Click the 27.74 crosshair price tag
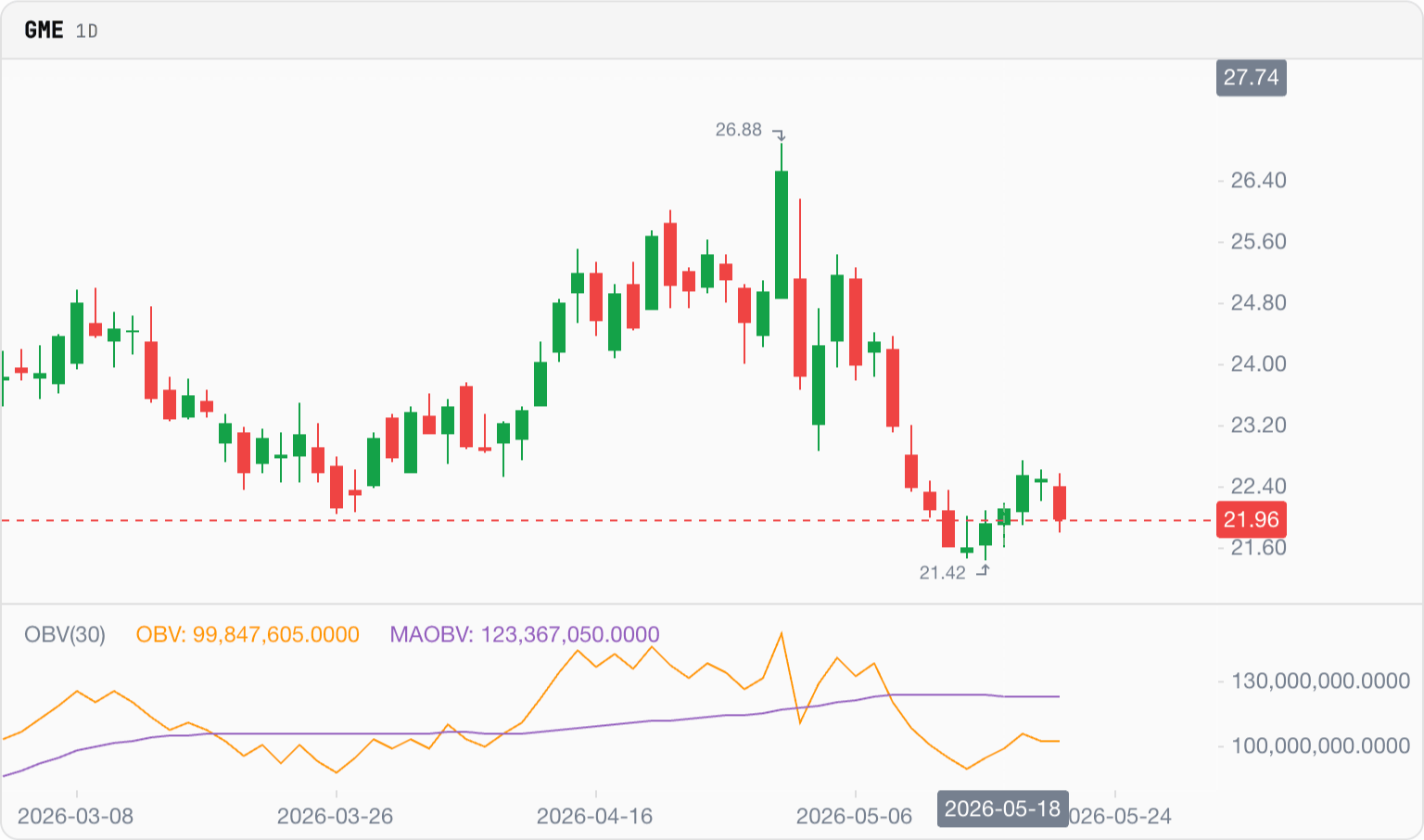Viewport: 1424px width, 840px height. click(1251, 77)
